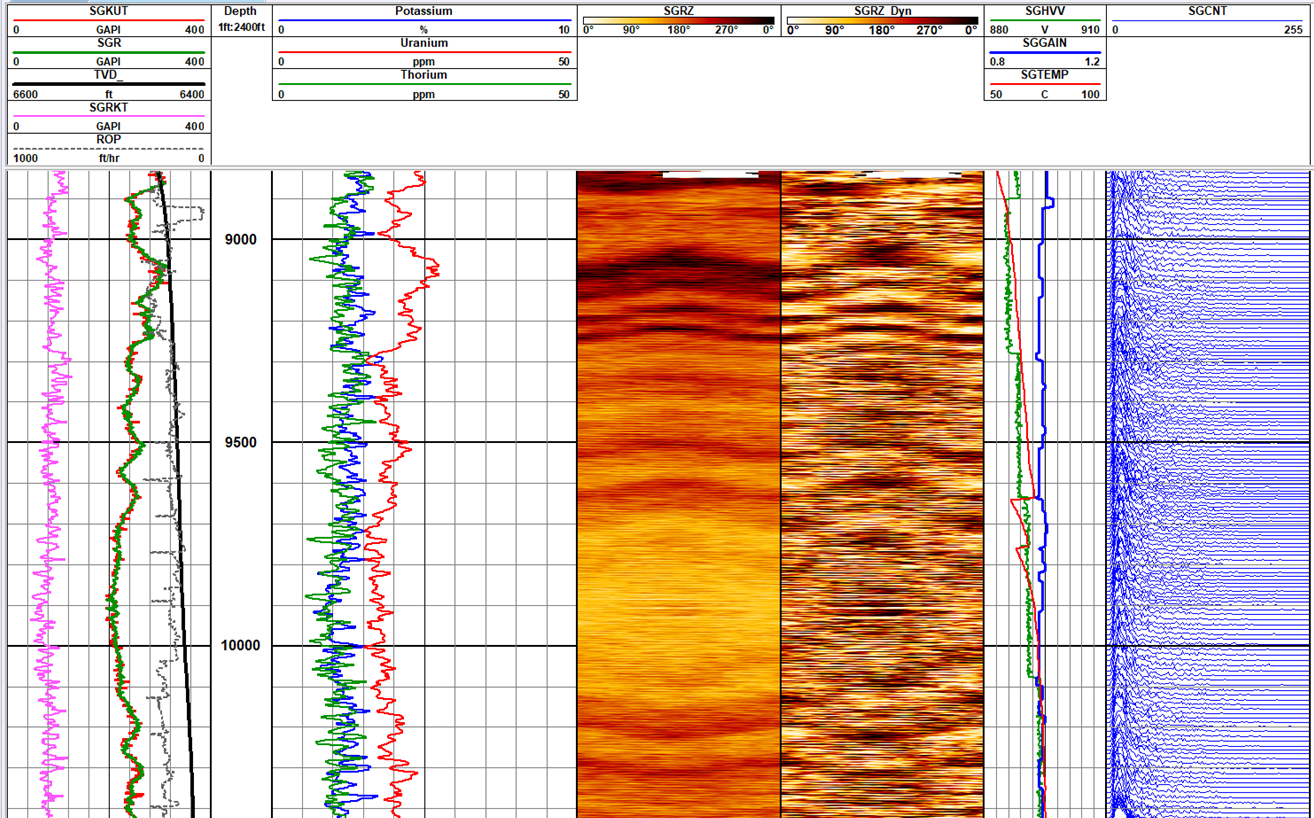Viewport: 1314px width, 818px height.
Task: Click the ROP dashed curve header
Action: (x=107, y=140)
